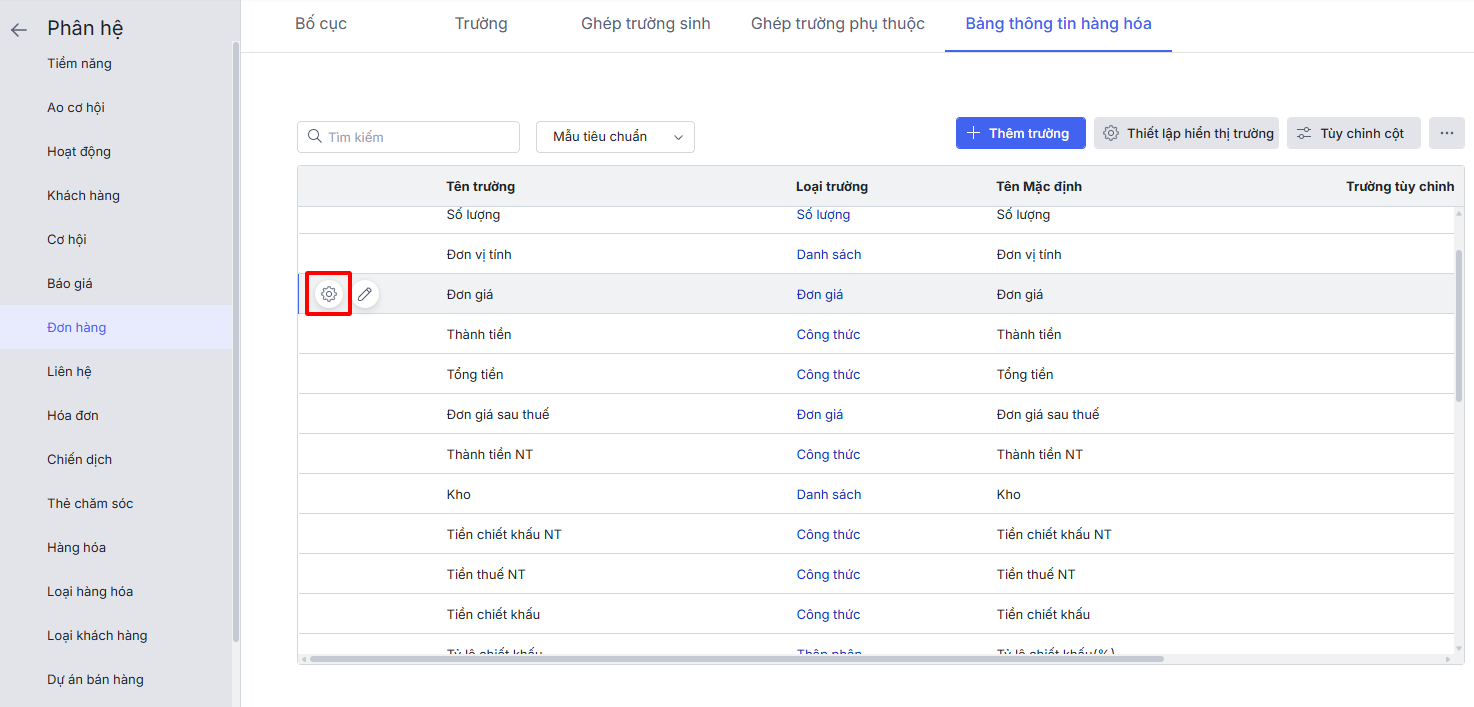1474x707 pixels.
Task: Open Thiết lập hiển thị trường settings
Action: tap(1187, 133)
